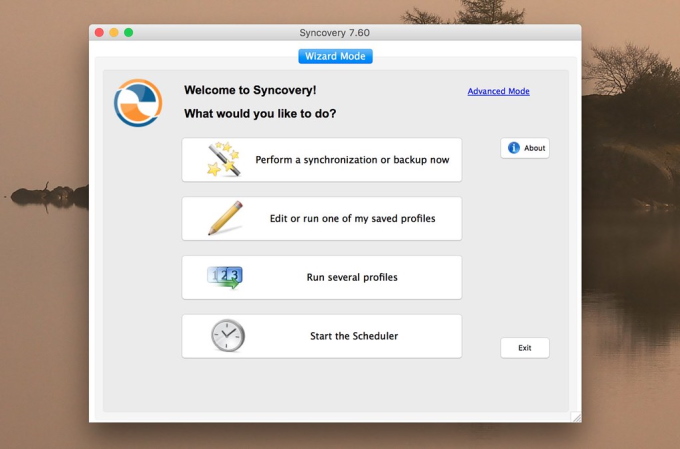Minimize the window with yellow button
The height and width of the screenshot is (449, 680).
pyautogui.click(x=114, y=33)
